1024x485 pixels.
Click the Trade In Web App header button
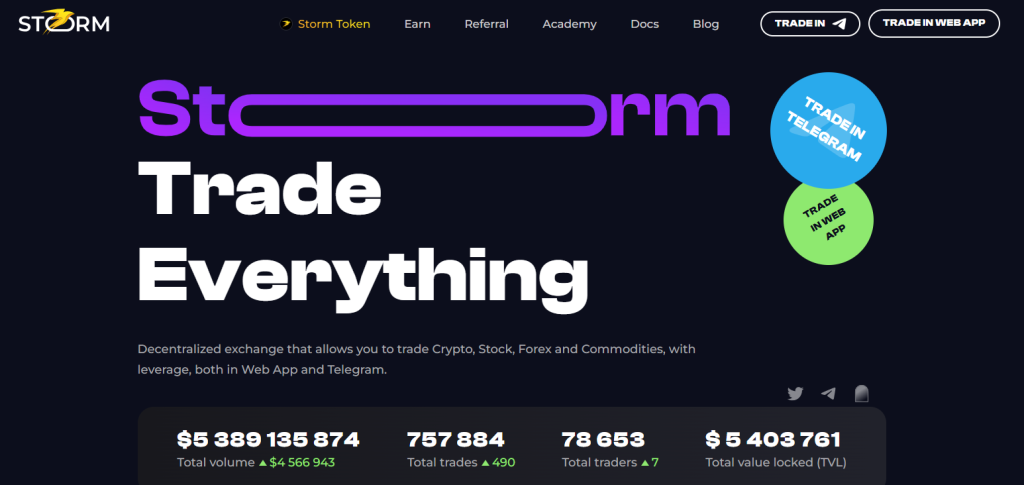point(934,23)
